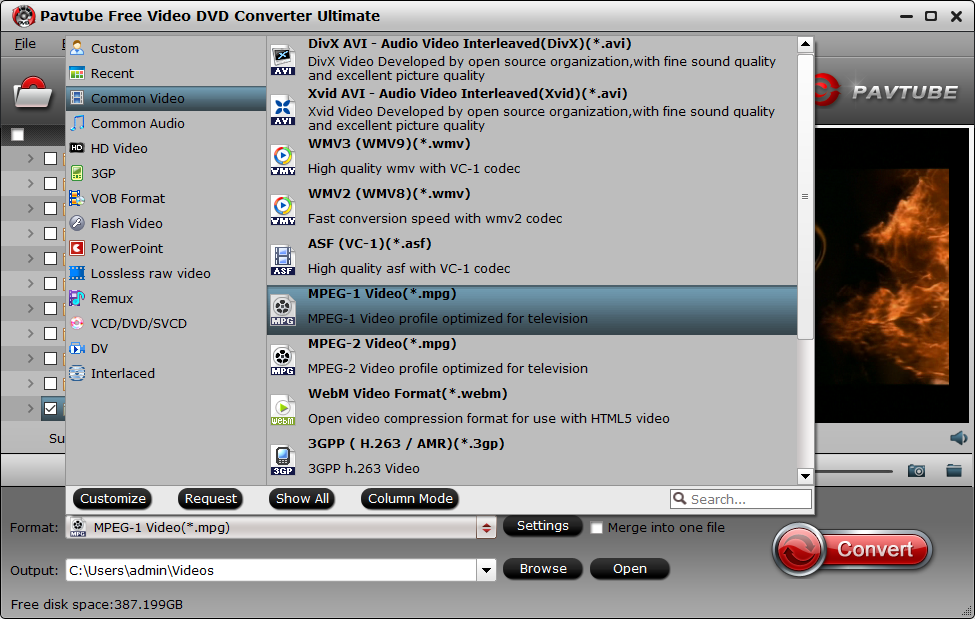The width and height of the screenshot is (975, 619).
Task: Click the speaker volume icon
Action: tap(958, 438)
